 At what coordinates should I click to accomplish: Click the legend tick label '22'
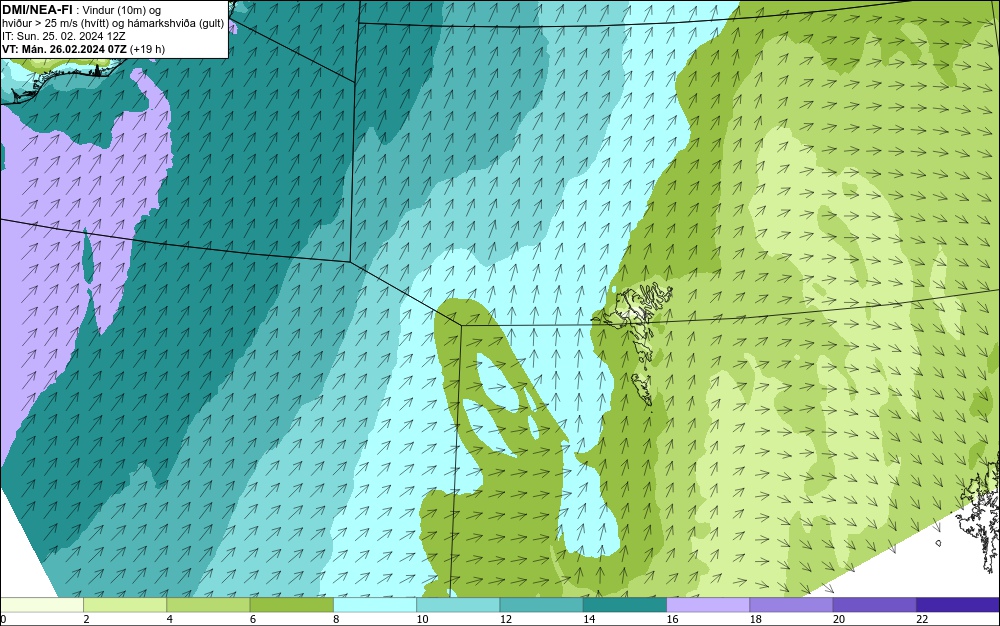pos(922,619)
